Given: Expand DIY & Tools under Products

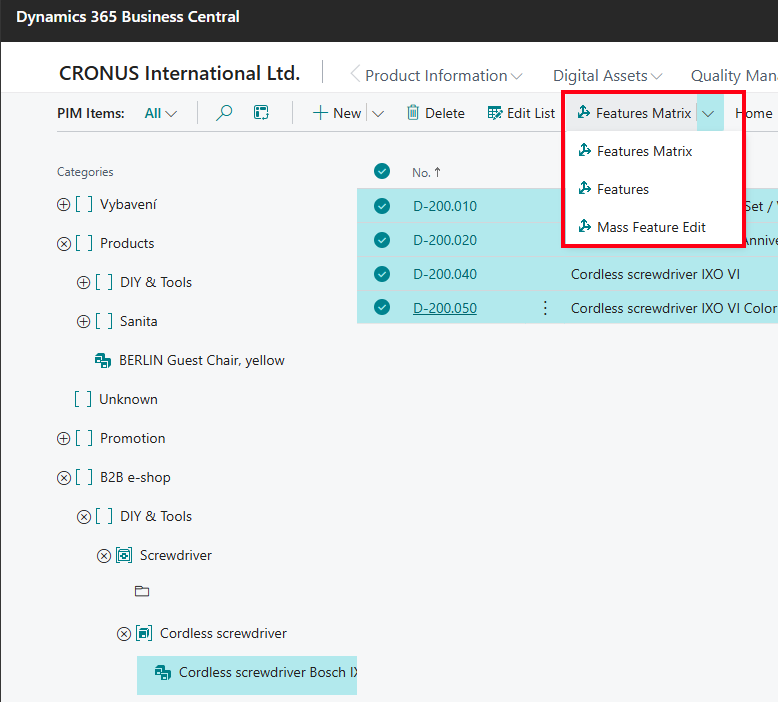Looking at the screenshot, I should 83,282.
